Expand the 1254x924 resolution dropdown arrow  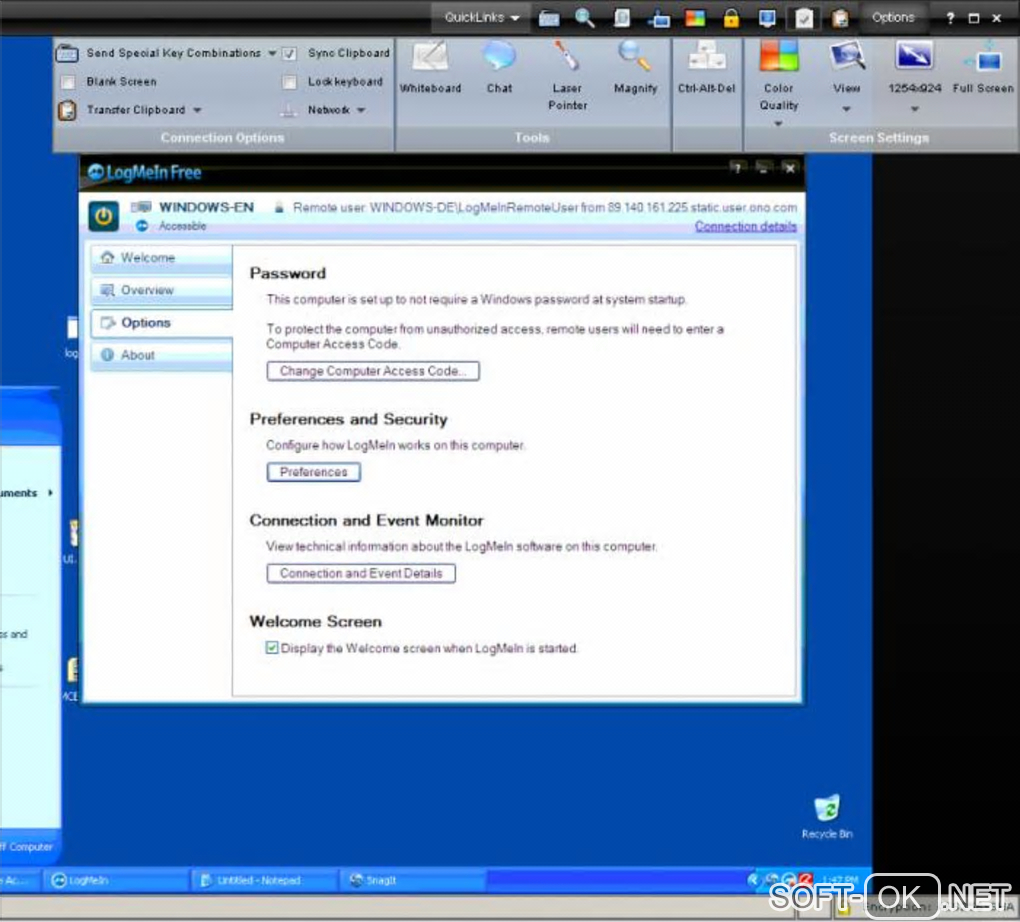(915, 109)
